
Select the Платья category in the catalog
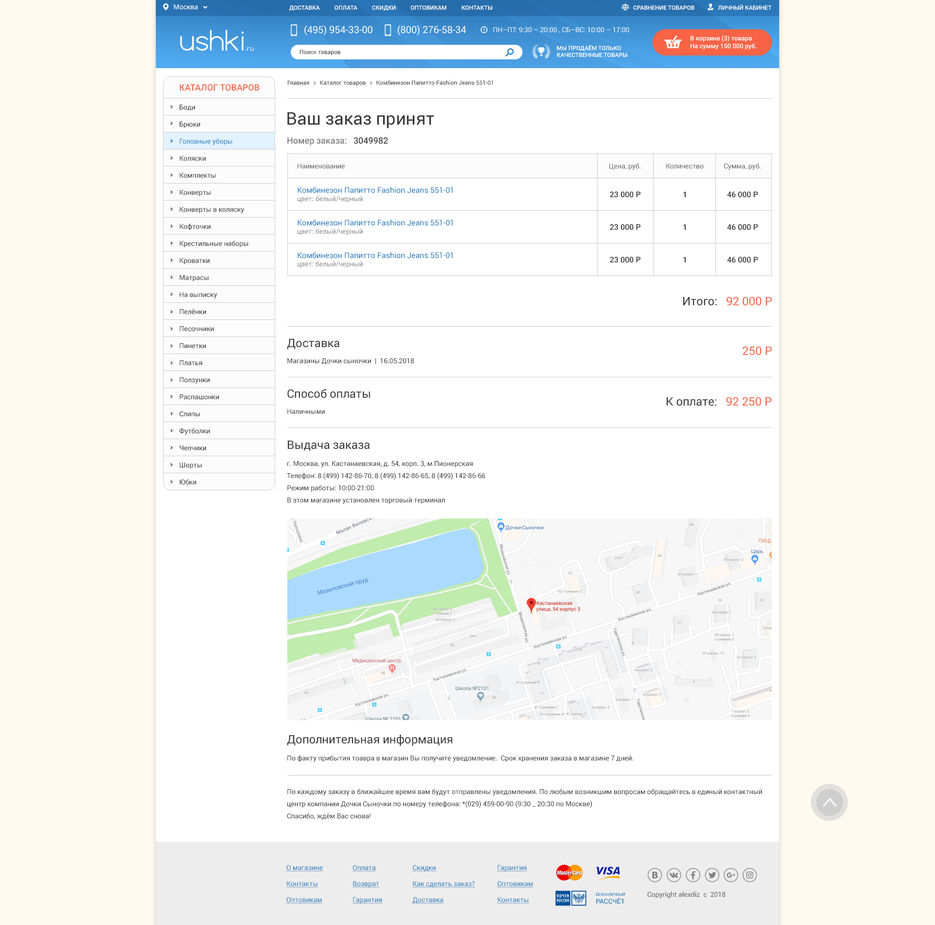pos(219,363)
